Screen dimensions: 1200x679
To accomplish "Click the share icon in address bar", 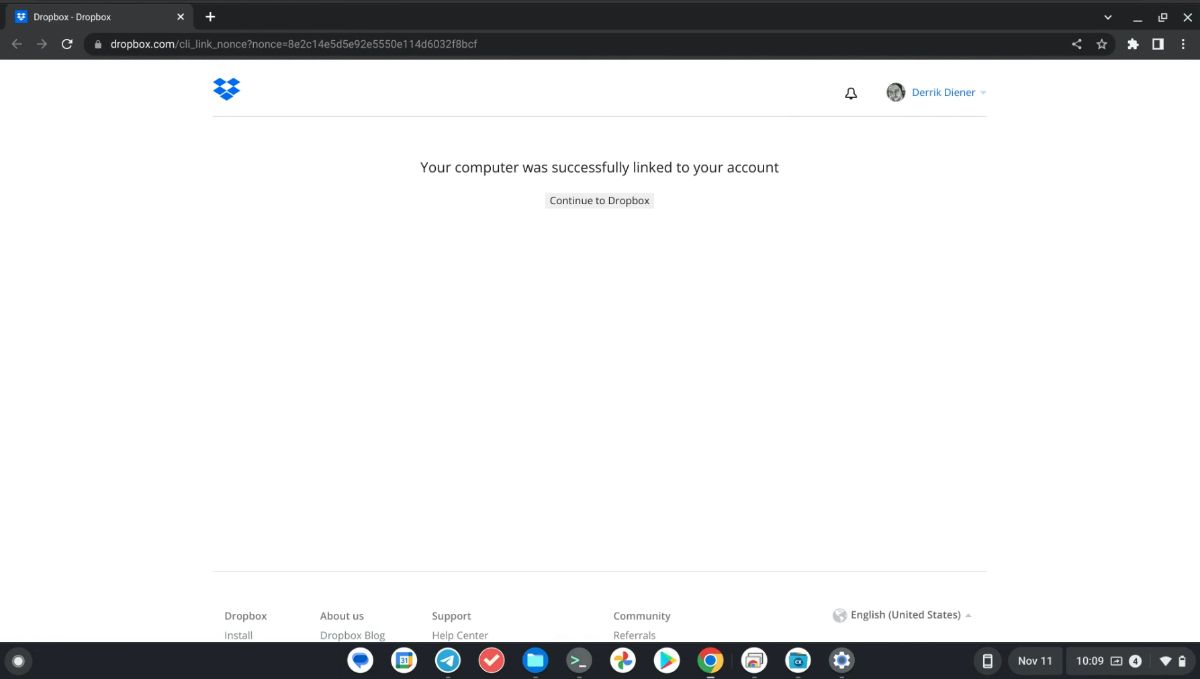I will [x=1077, y=44].
